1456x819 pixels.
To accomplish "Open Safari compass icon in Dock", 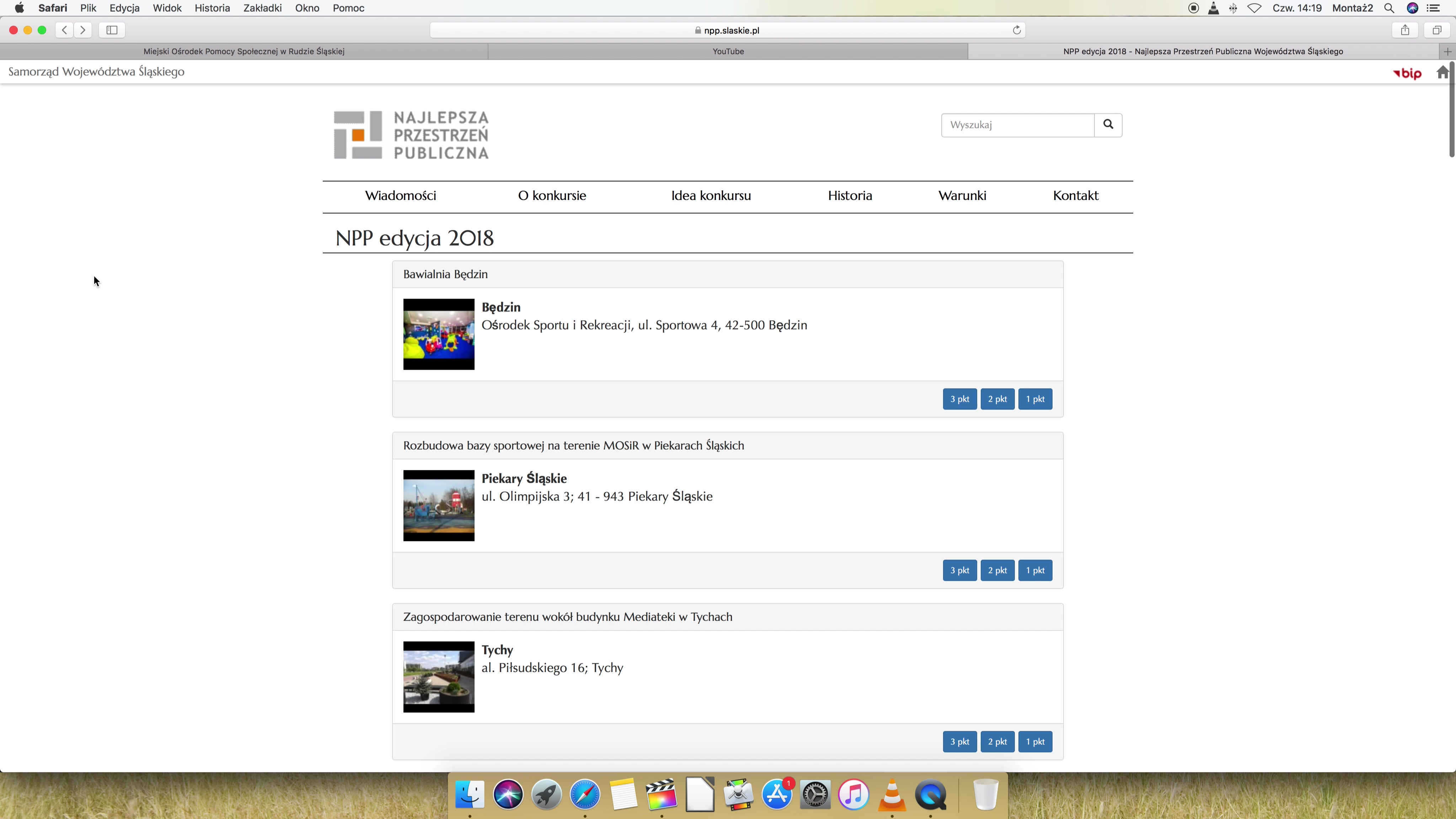I will pyautogui.click(x=584, y=794).
